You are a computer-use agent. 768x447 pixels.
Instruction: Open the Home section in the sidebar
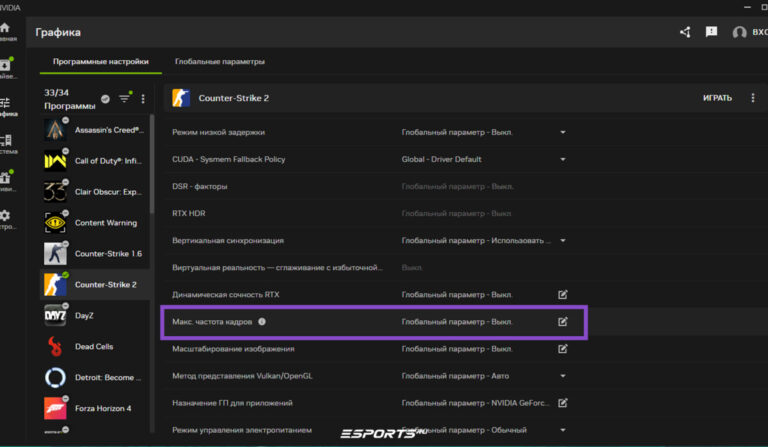click(7, 31)
